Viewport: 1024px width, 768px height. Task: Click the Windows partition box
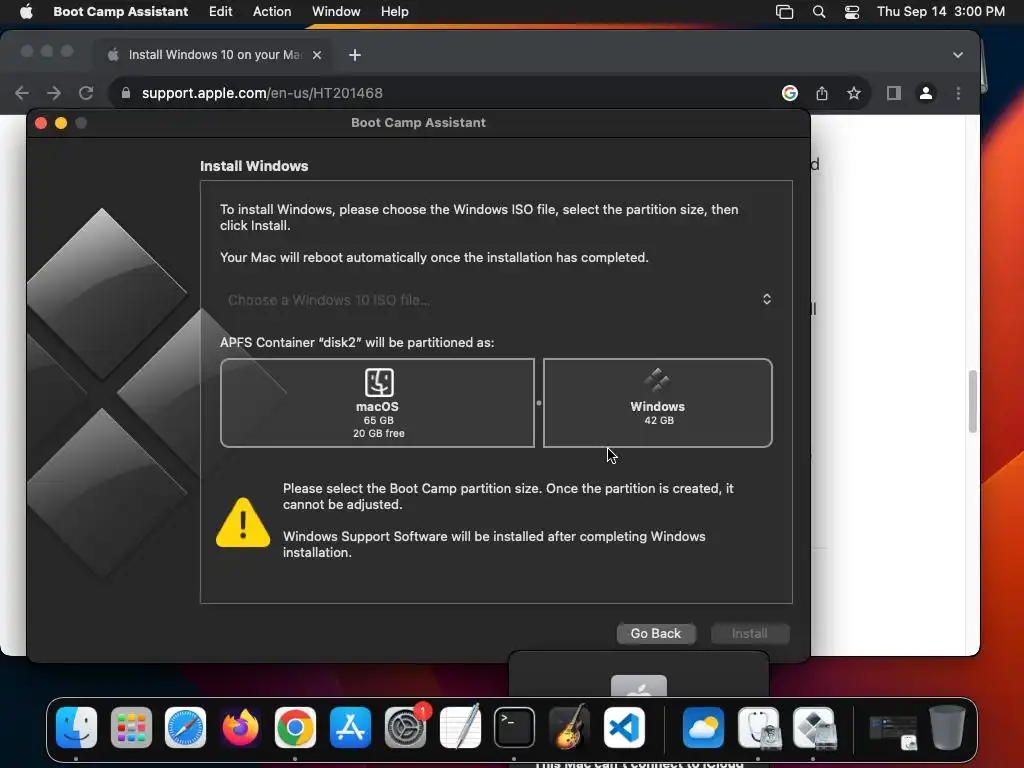(x=658, y=403)
